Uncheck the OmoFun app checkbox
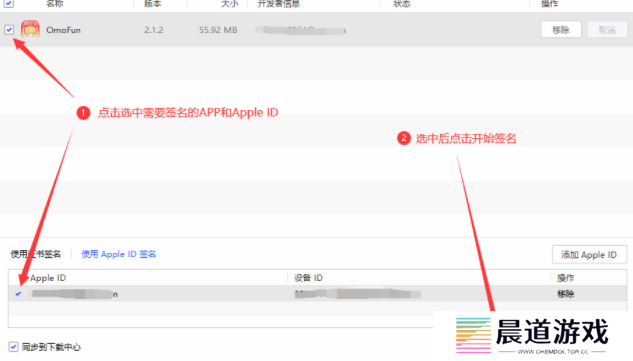This screenshot has width=633, height=361. pyautogui.click(x=9, y=29)
